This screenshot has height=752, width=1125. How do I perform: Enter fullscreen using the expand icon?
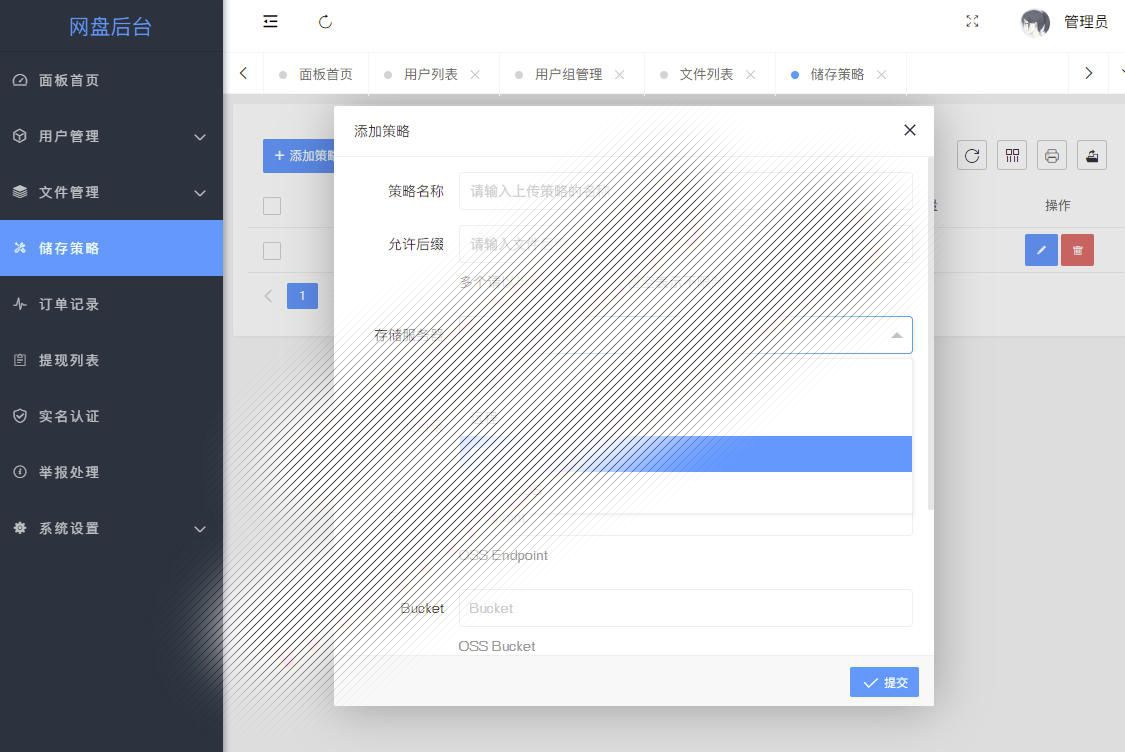tap(972, 22)
